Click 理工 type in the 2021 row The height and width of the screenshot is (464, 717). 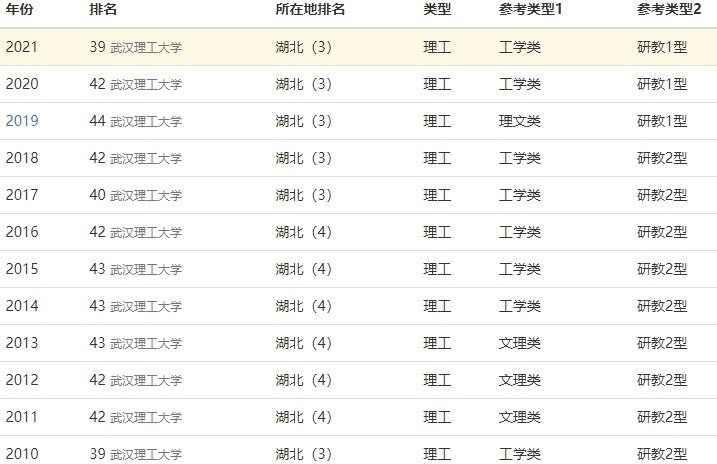(437, 47)
